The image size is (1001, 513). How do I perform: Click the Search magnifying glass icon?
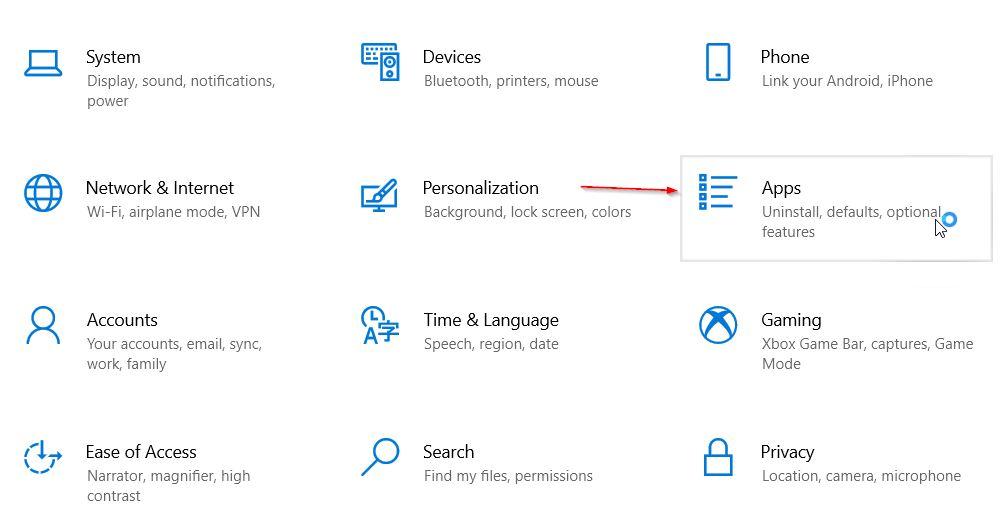pyautogui.click(x=380, y=457)
